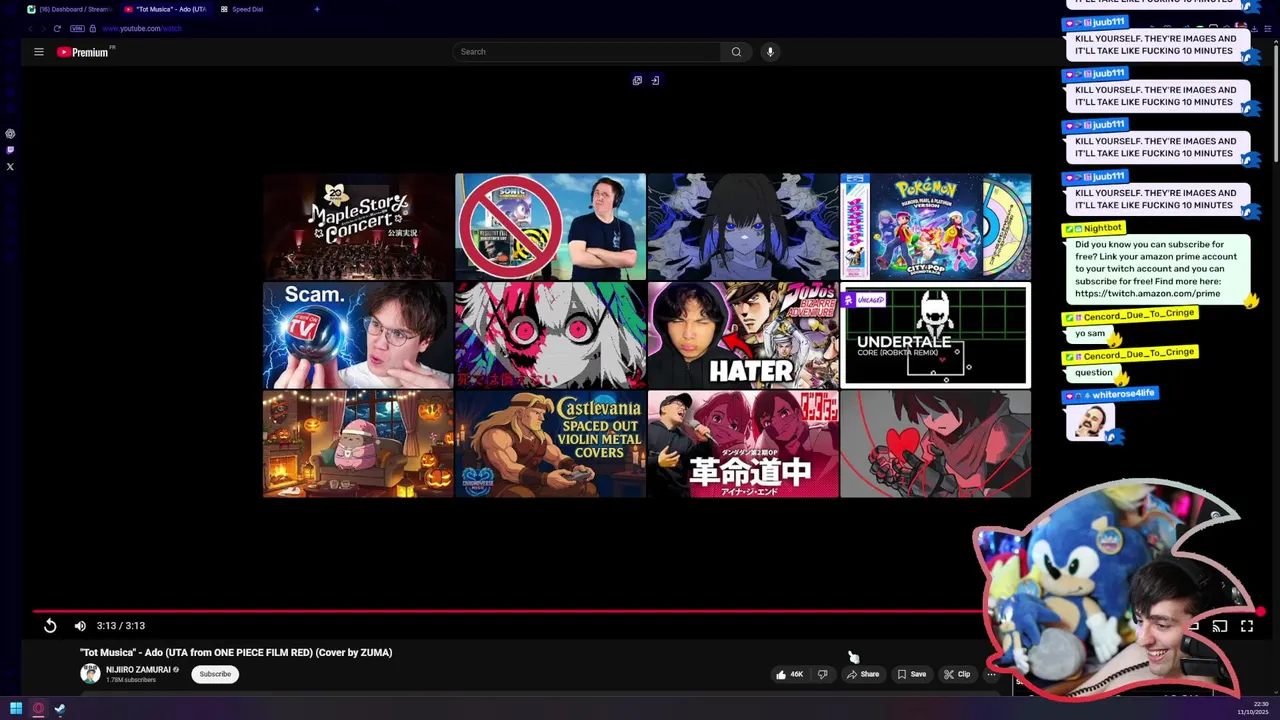Open the cozy Halloween fireplace video

[358, 444]
